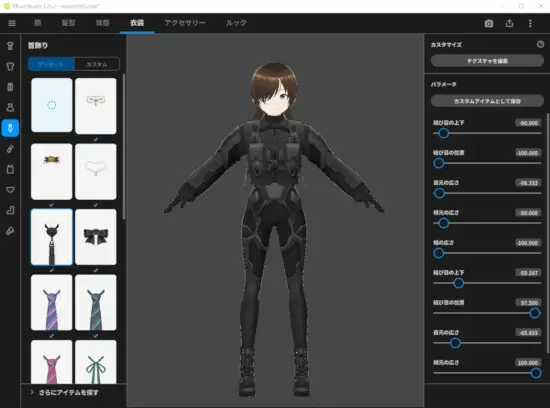Select the socks category icon
The height and width of the screenshot is (408, 550).
[x=10, y=210]
